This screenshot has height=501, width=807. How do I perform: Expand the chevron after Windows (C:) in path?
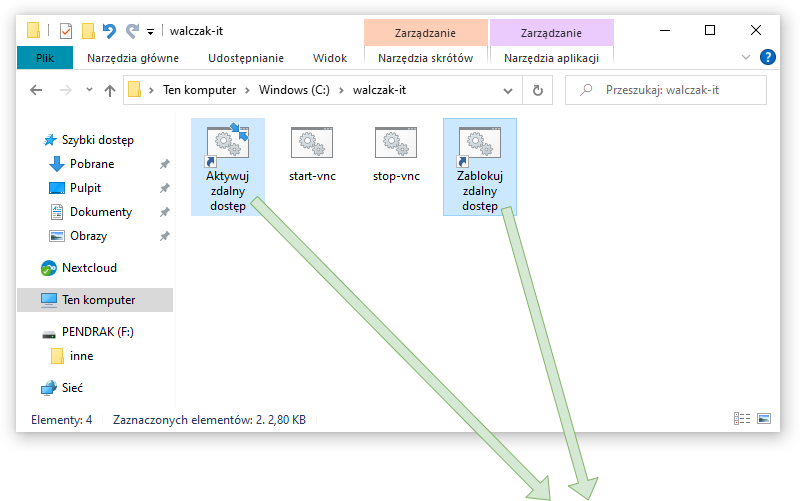[x=341, y=91]
